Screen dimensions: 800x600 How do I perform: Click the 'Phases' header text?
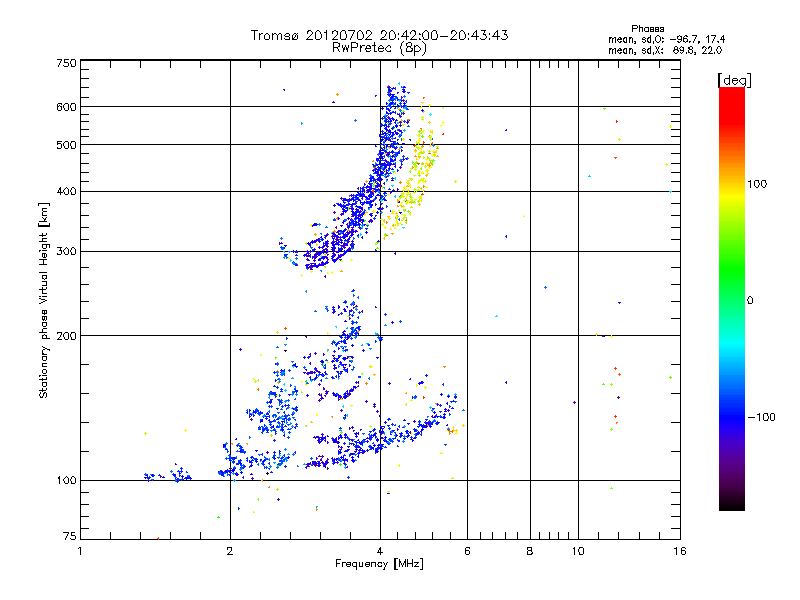647,29
